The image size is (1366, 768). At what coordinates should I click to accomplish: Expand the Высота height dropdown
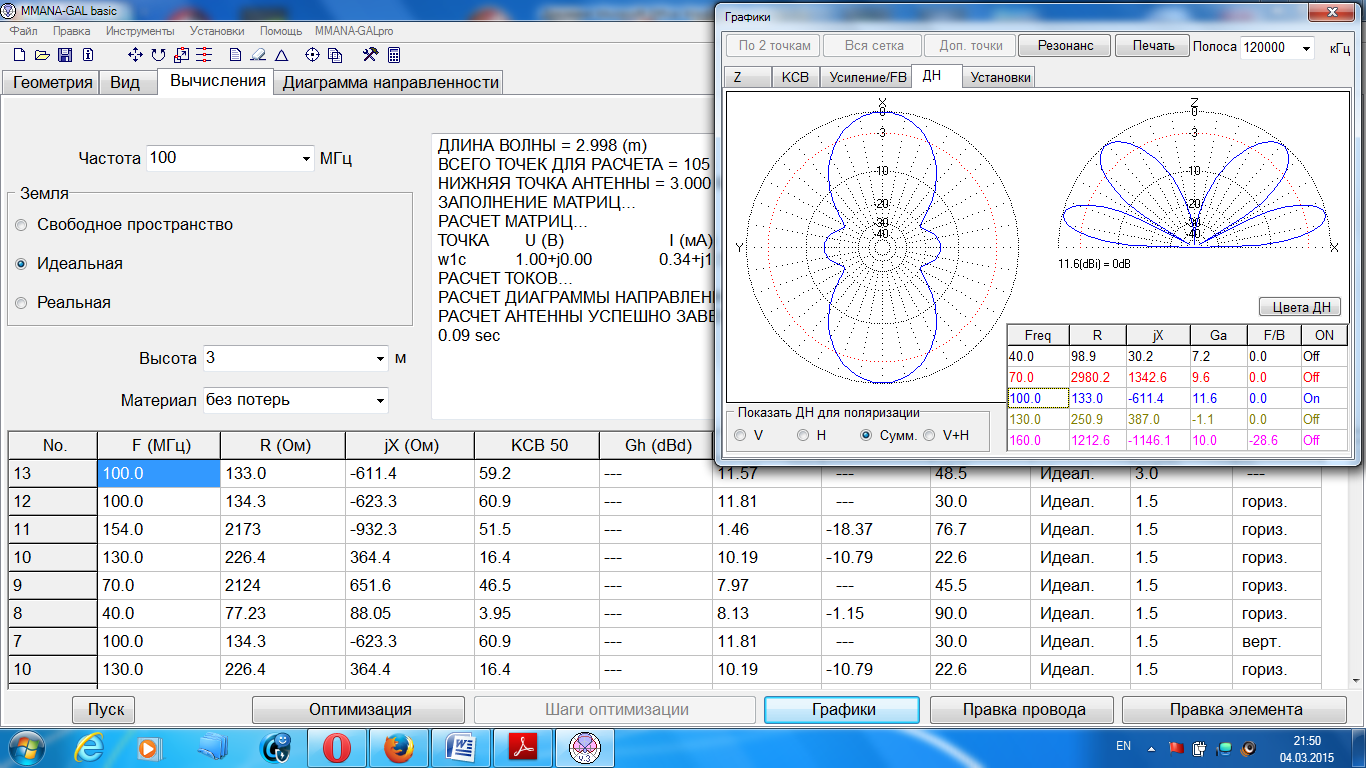[380, 358]
